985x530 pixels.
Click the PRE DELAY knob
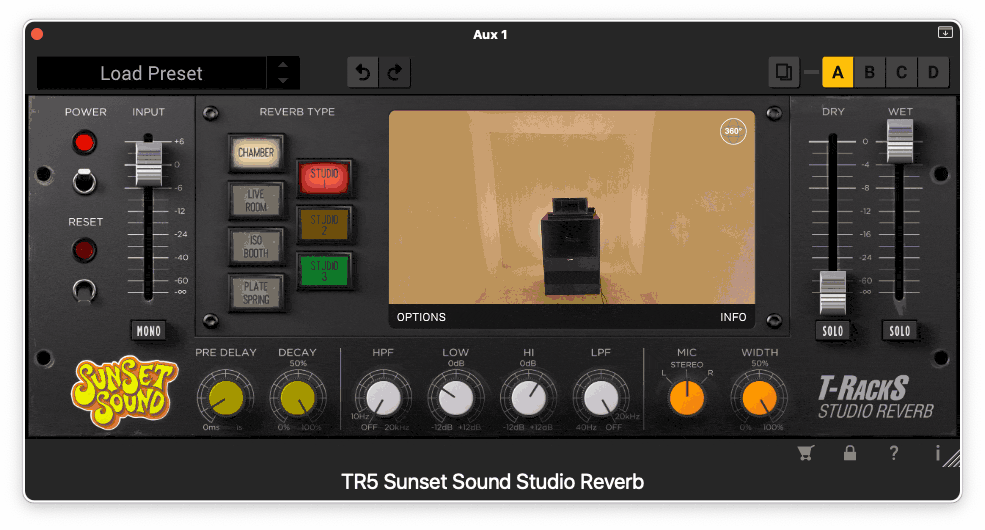pyautogui.click(x=226, y=398)
